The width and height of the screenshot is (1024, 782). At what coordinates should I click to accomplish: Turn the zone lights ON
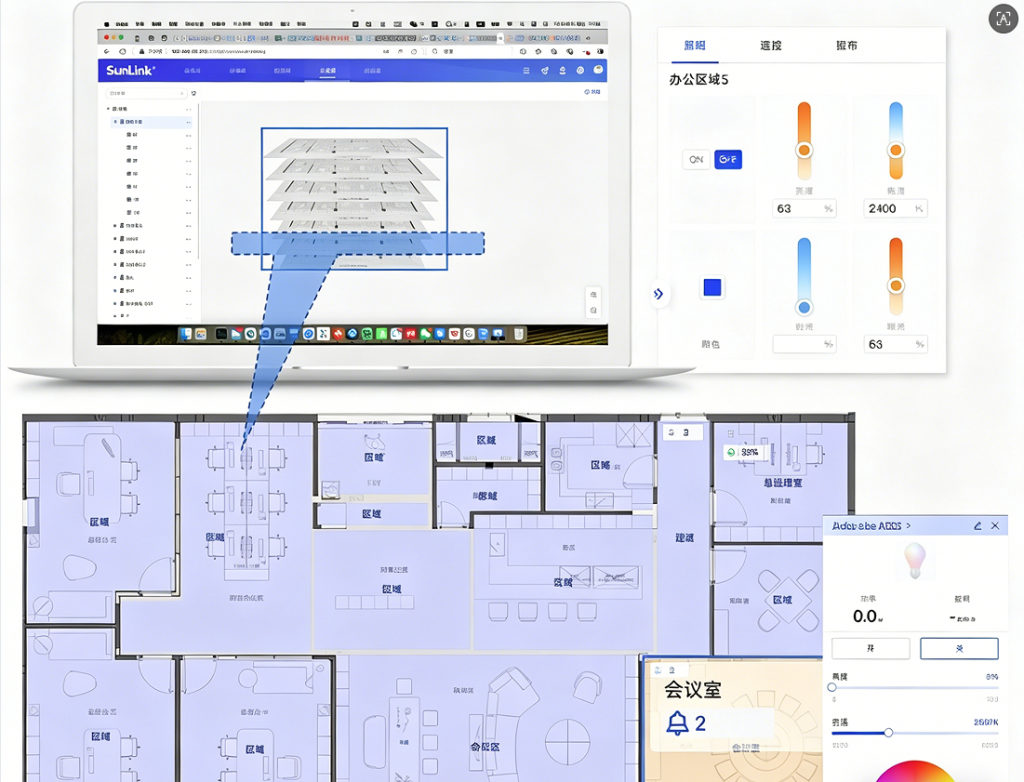pos(696,159)
